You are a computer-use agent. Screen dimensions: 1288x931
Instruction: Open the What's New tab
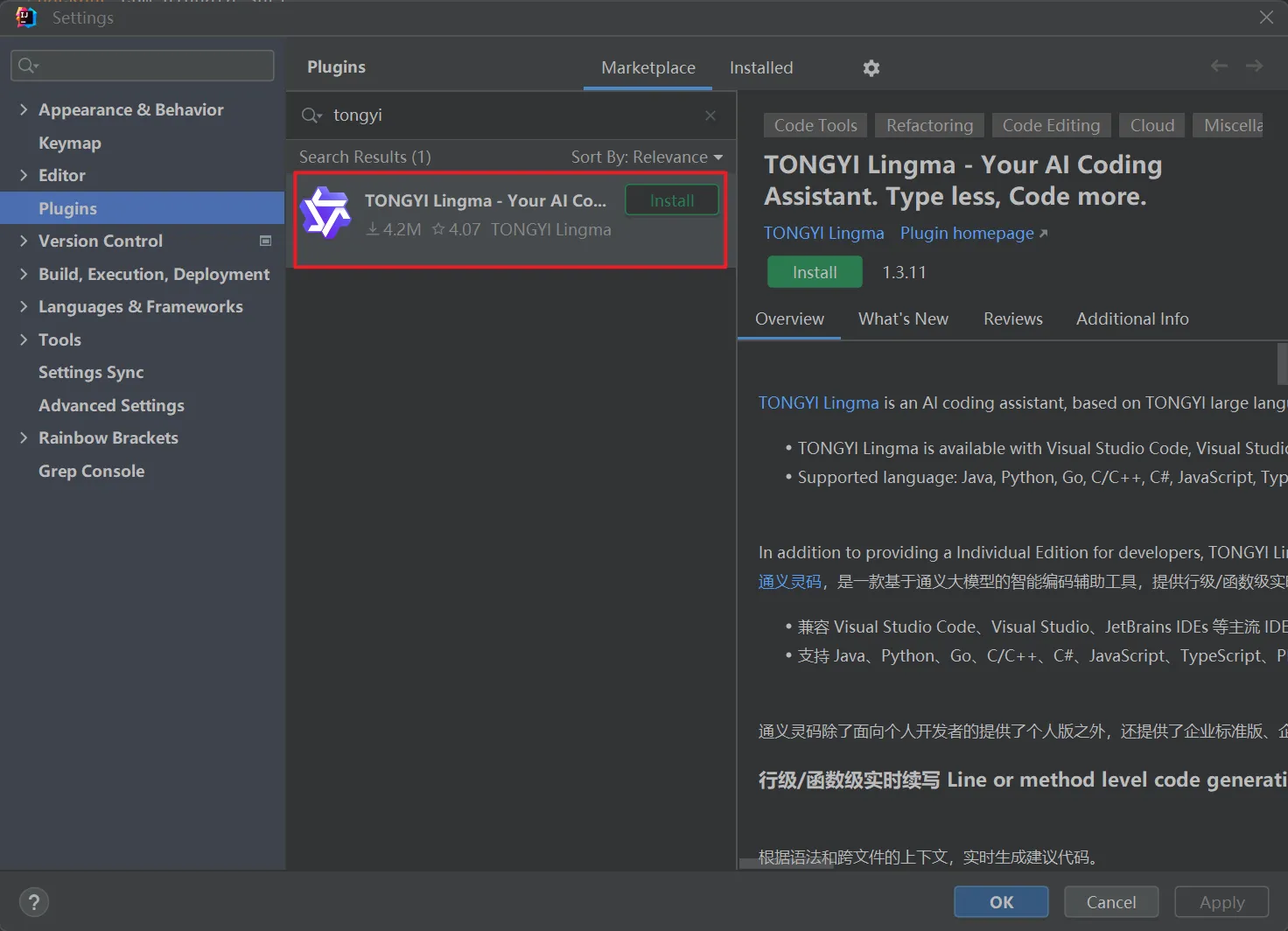(903, 318)
